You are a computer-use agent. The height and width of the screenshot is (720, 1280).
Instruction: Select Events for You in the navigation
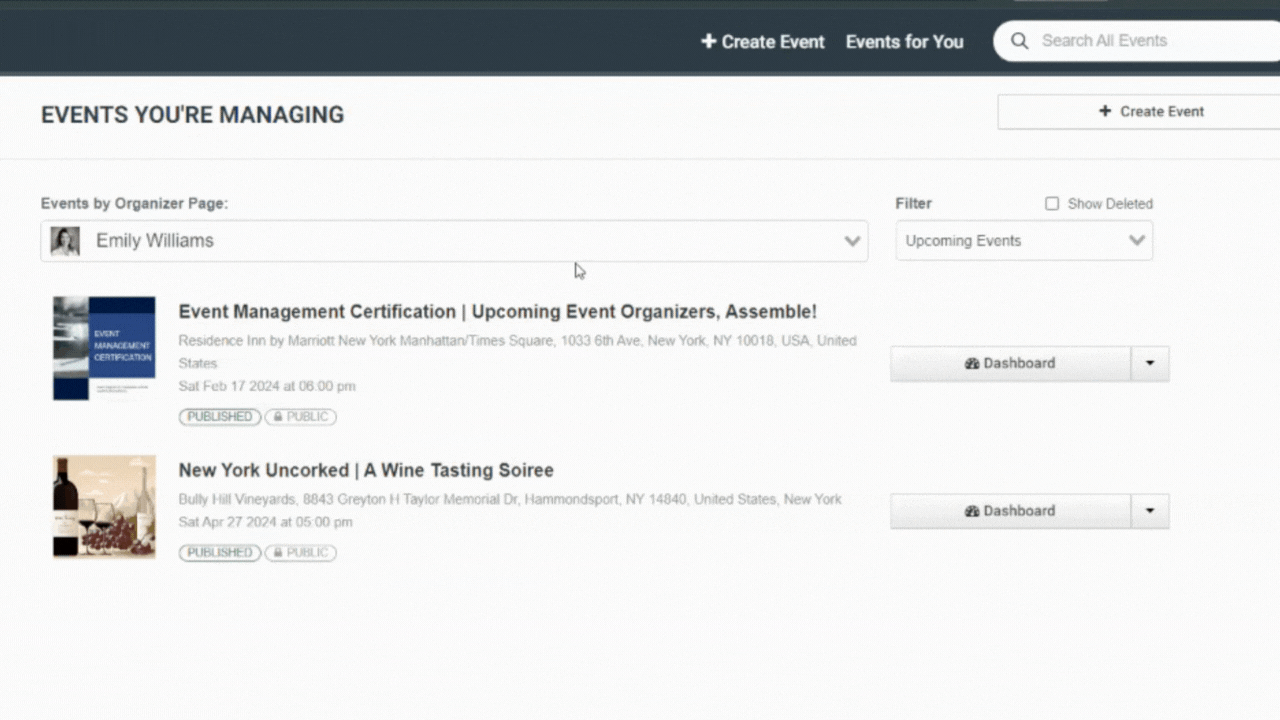pyautogui.click(x=904, y=41)
